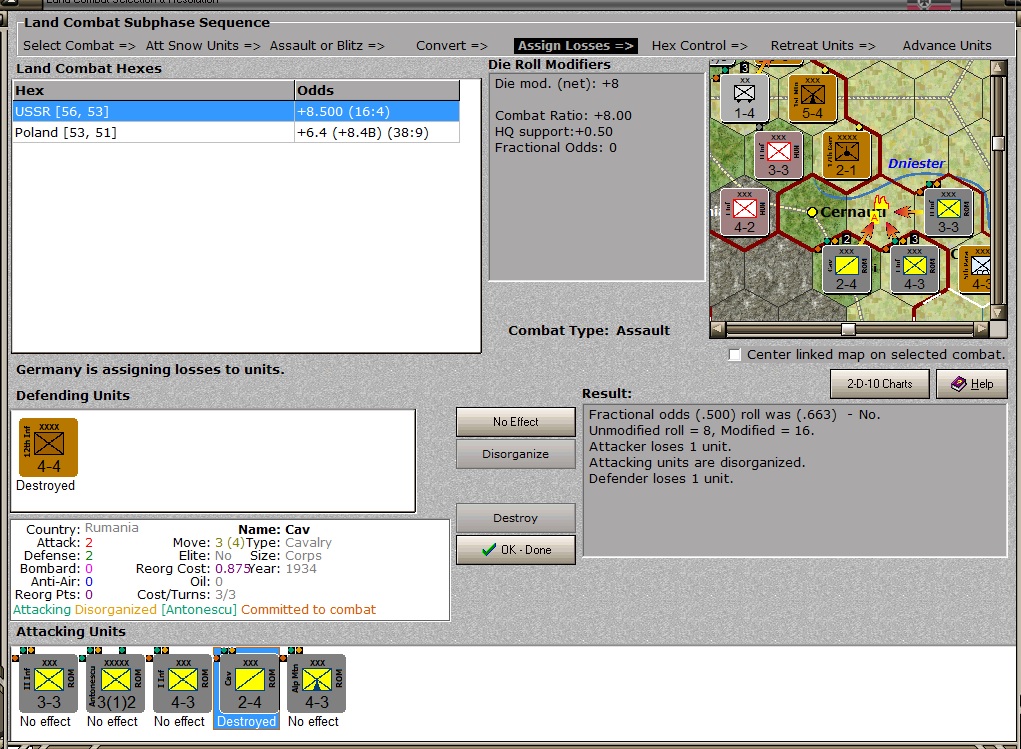Click the map vertical scrollbar thumb

coord(998,144)
